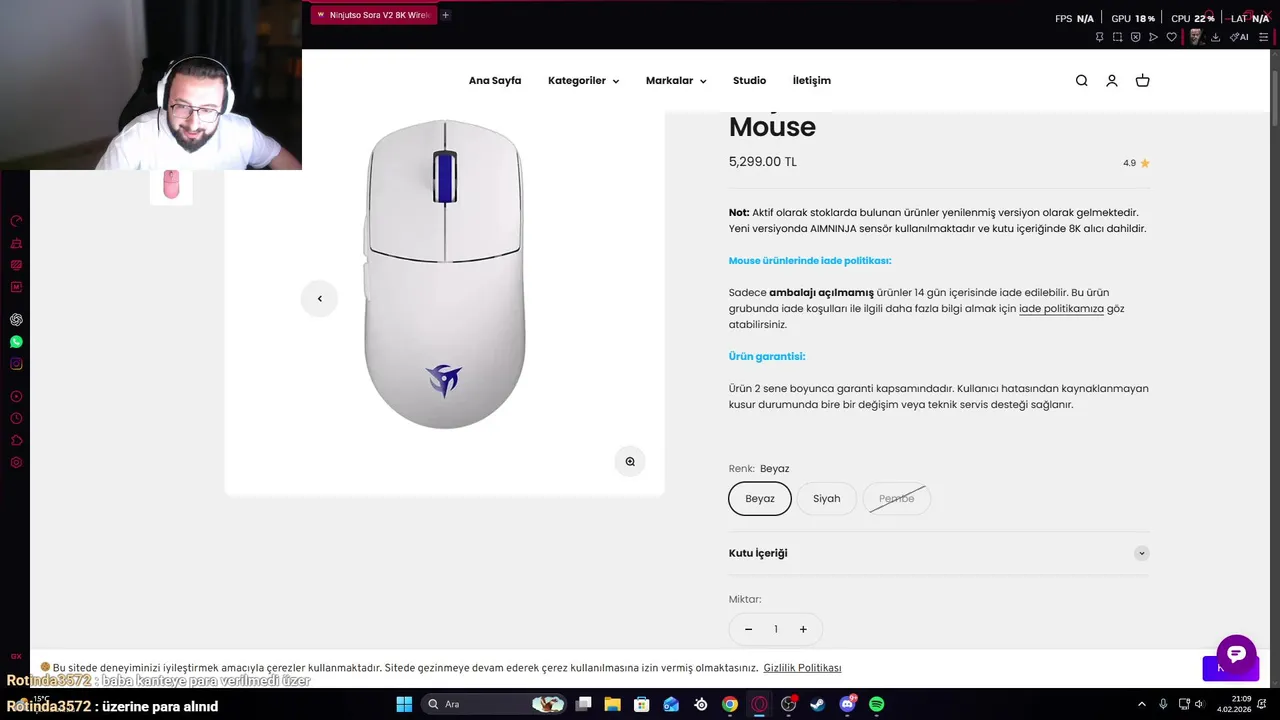This screenshot has width=1280, height=720.
Task: Select the crossed-out Pembe color option
Action: [897, 499]
